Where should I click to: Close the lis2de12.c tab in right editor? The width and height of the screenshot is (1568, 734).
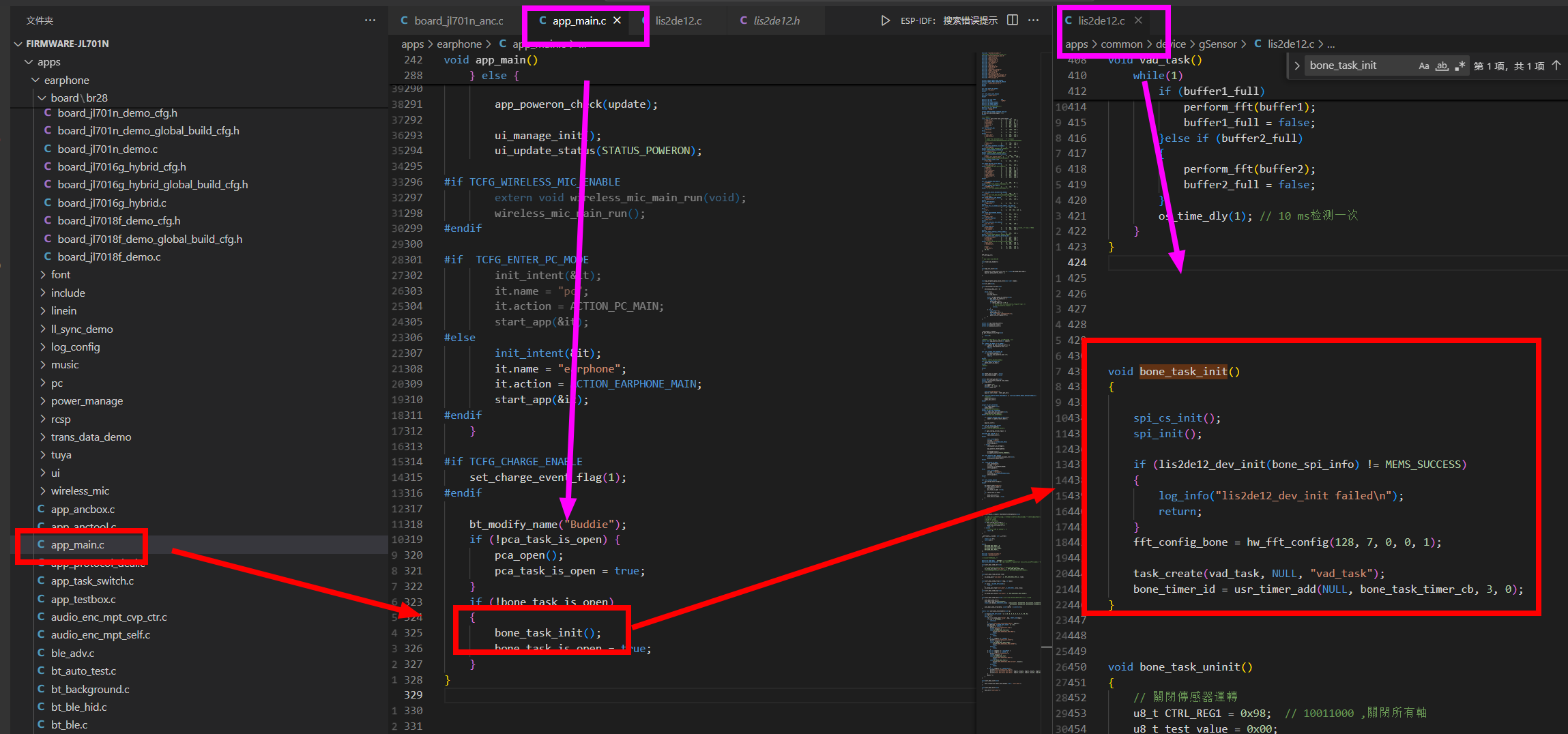click(x=1138, y=20)
